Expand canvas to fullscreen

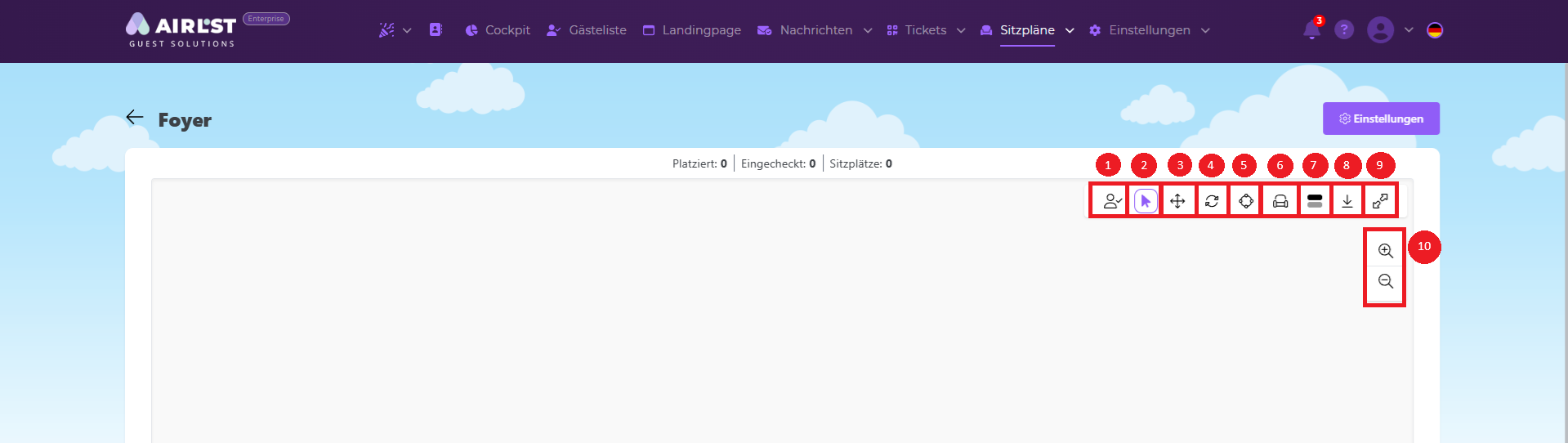pyautogui.click(x=1380, y=201)
